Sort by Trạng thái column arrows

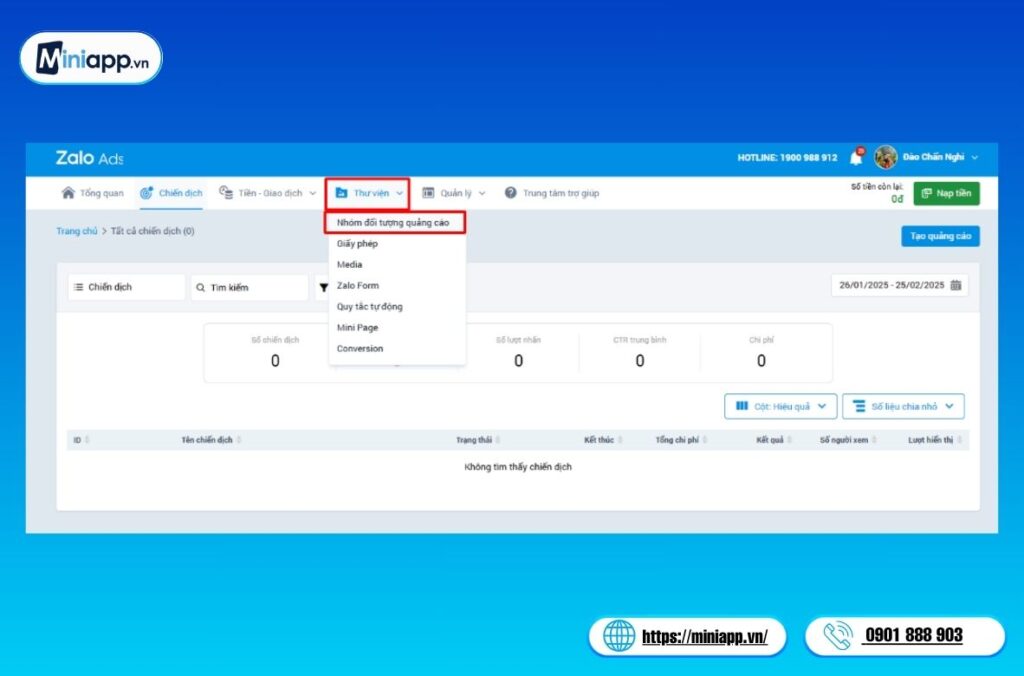498,440
